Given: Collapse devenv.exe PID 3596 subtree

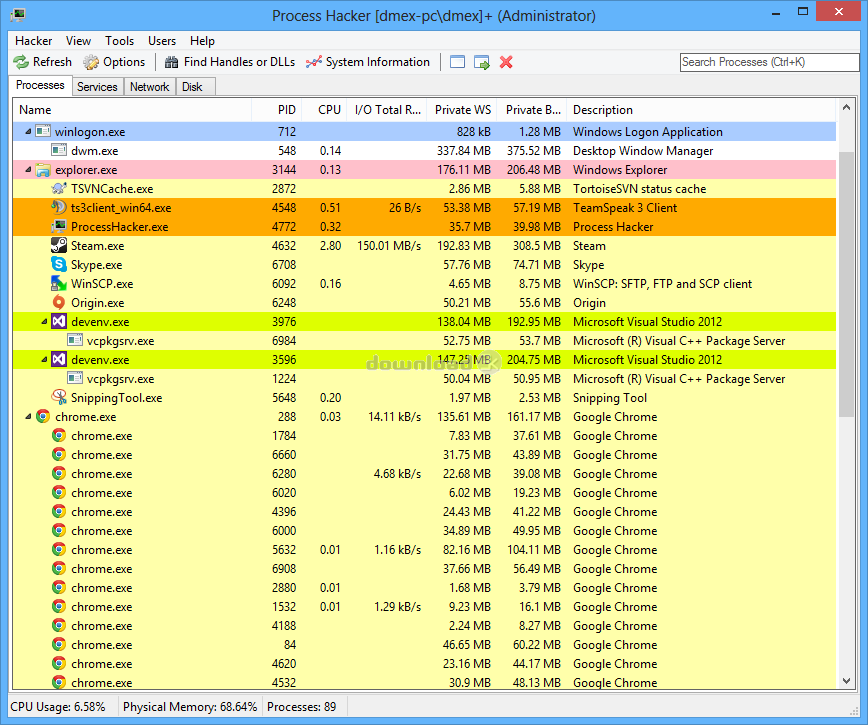Looking at the screenshot, I should tap(44, 360).
